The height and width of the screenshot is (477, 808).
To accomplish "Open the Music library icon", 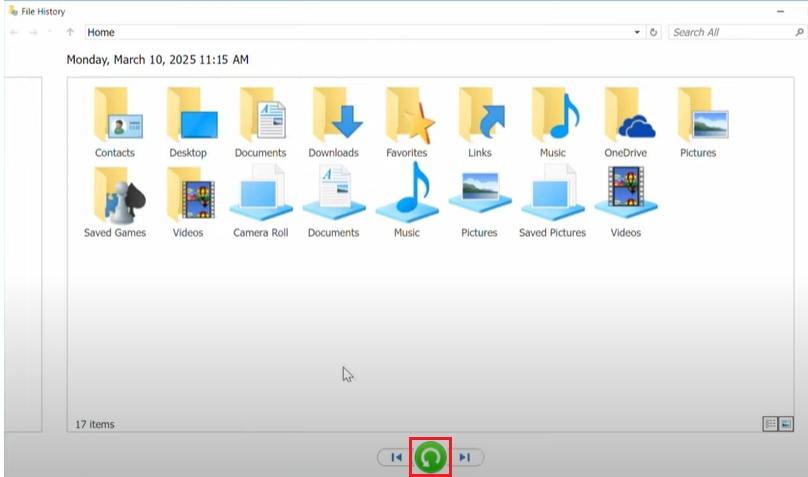I will [x=407, y=202].
